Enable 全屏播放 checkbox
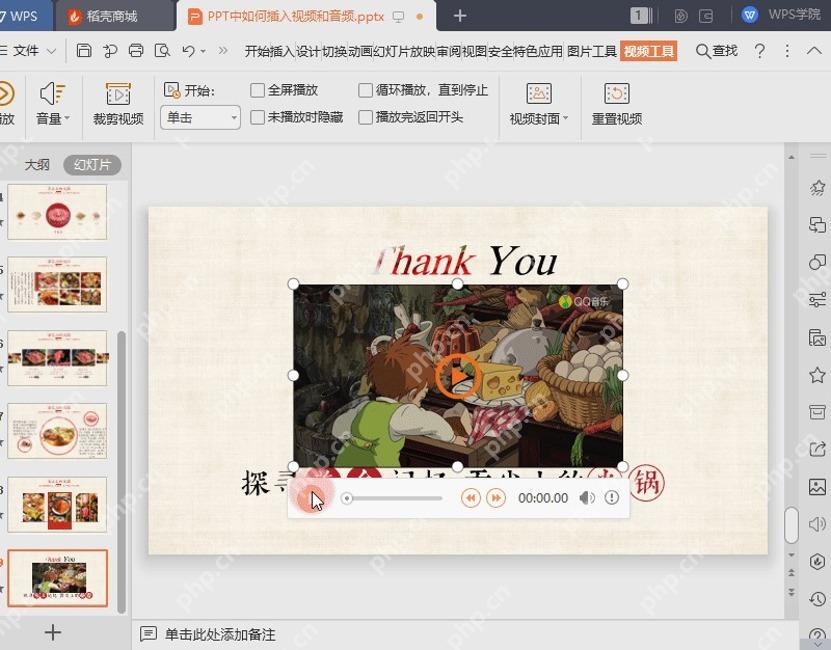Image resolution: width=831 pixels, height=650 pixels. (258, 90)
